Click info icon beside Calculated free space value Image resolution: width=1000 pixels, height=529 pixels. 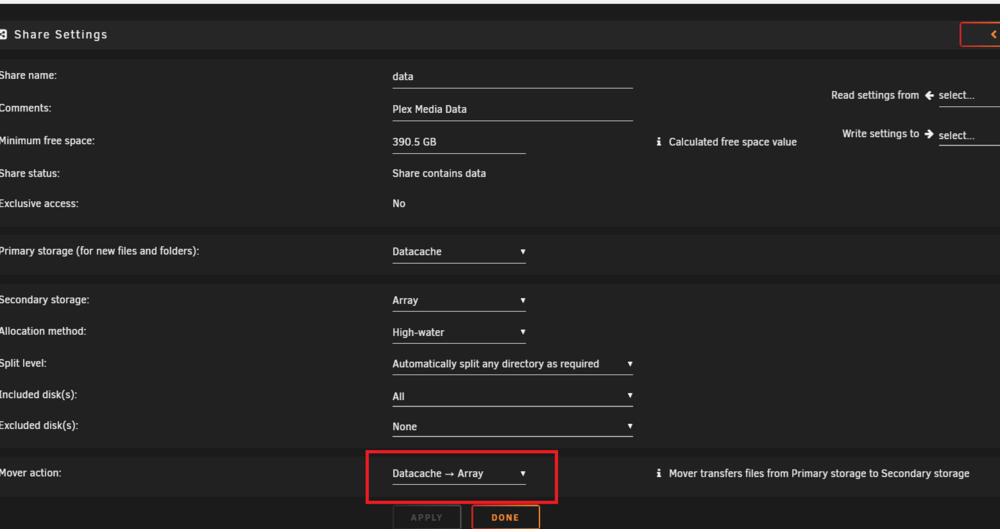(658, 142)
